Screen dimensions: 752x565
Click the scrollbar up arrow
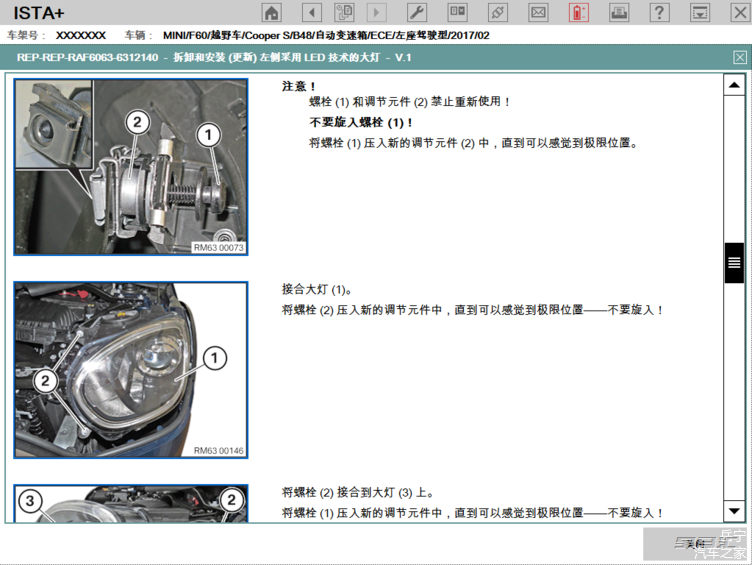click(734, 85)
